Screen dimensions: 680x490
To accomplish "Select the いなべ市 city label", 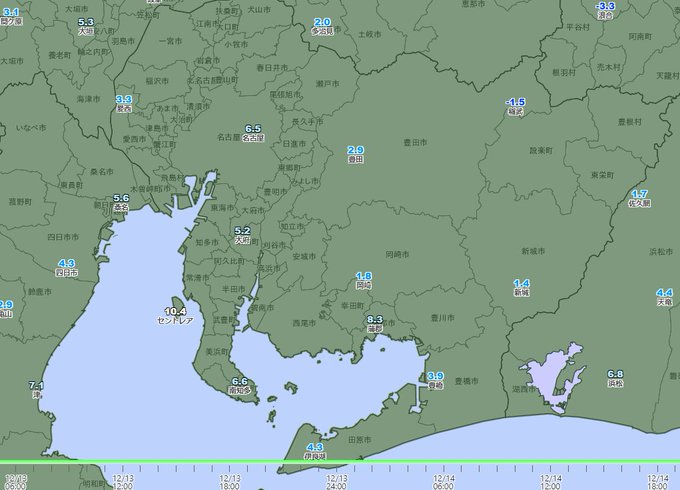I will 31,128.
